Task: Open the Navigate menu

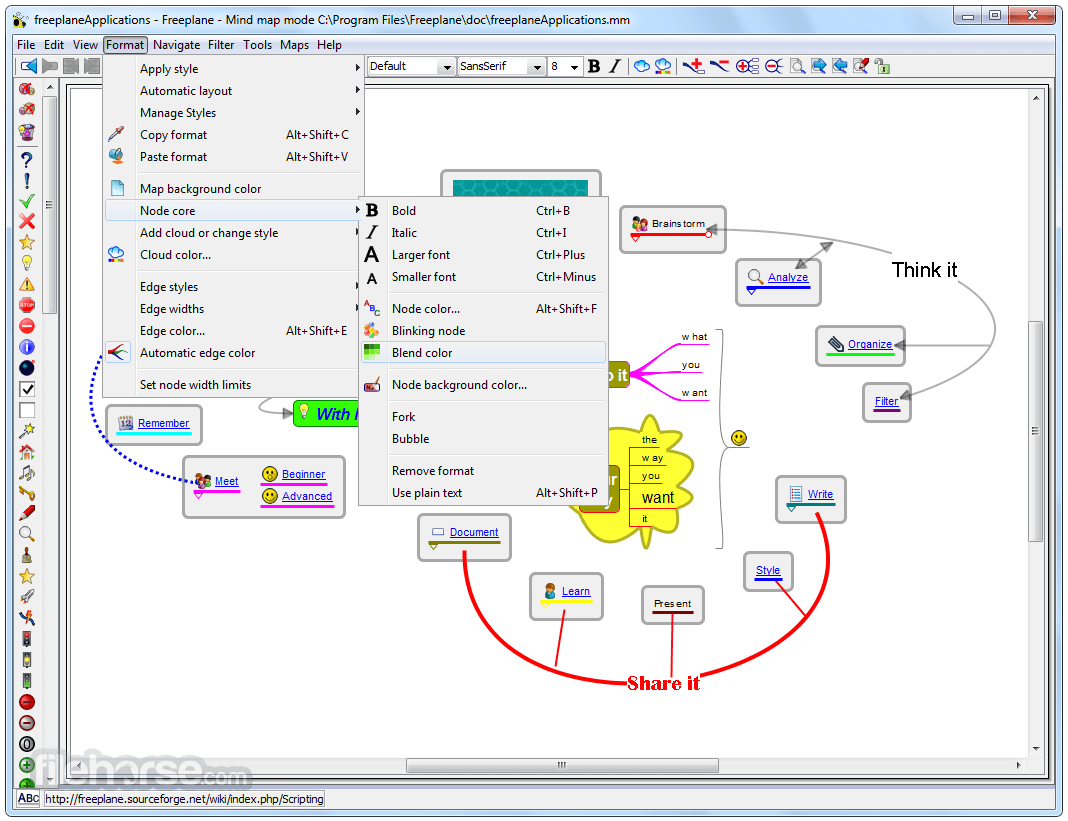Action: click(x=176, y=45)
